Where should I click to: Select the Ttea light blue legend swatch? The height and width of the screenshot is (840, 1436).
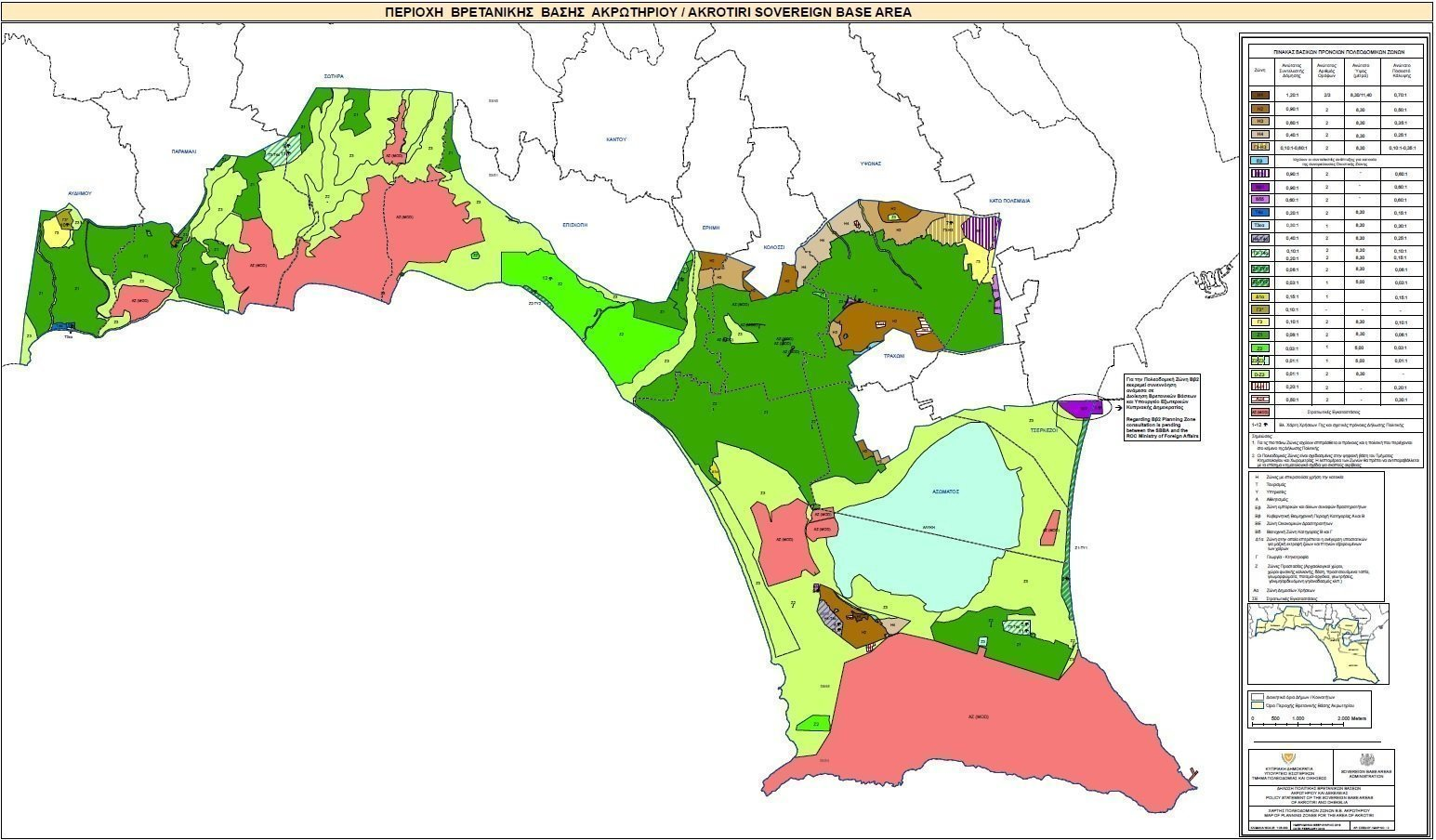click(1260, 226)
